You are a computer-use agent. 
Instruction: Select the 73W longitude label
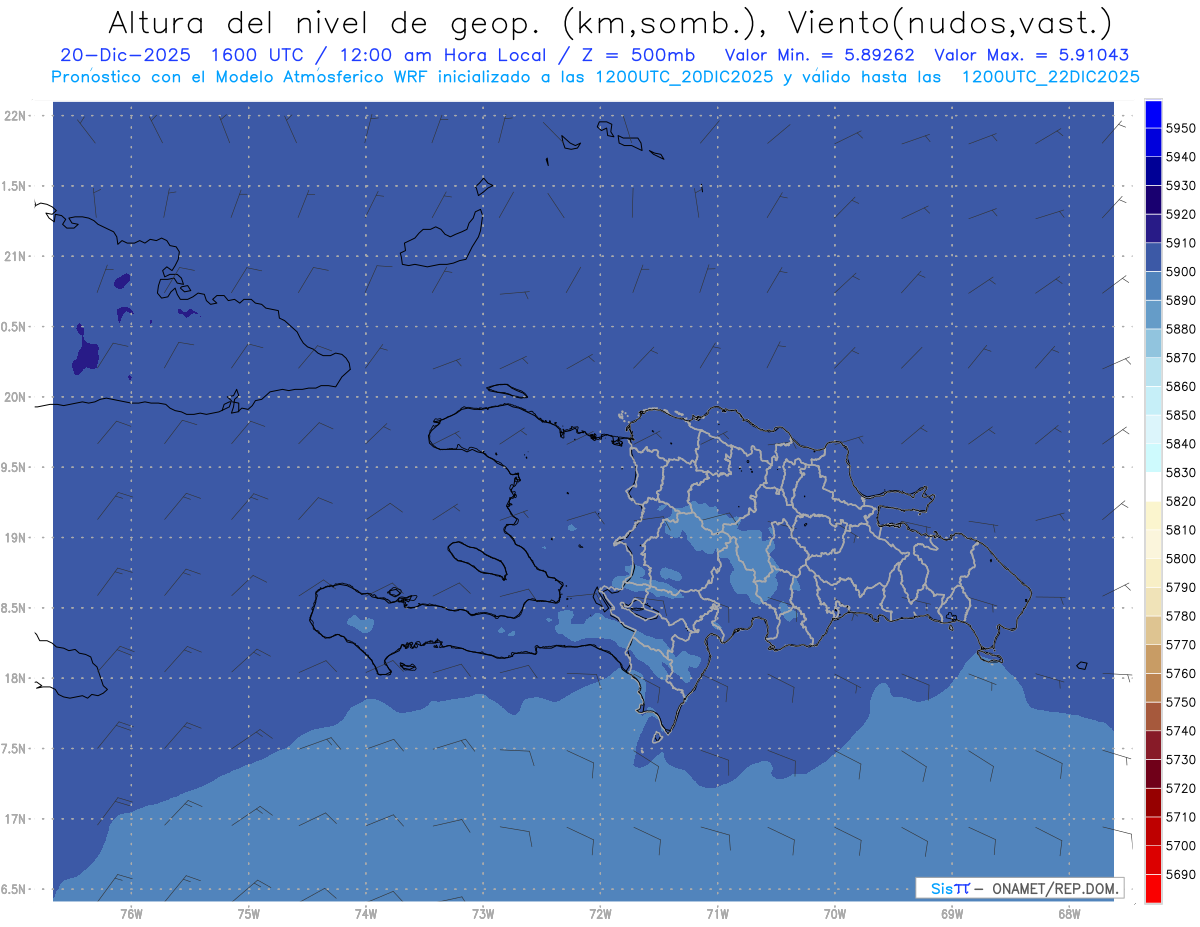point(483,914)
